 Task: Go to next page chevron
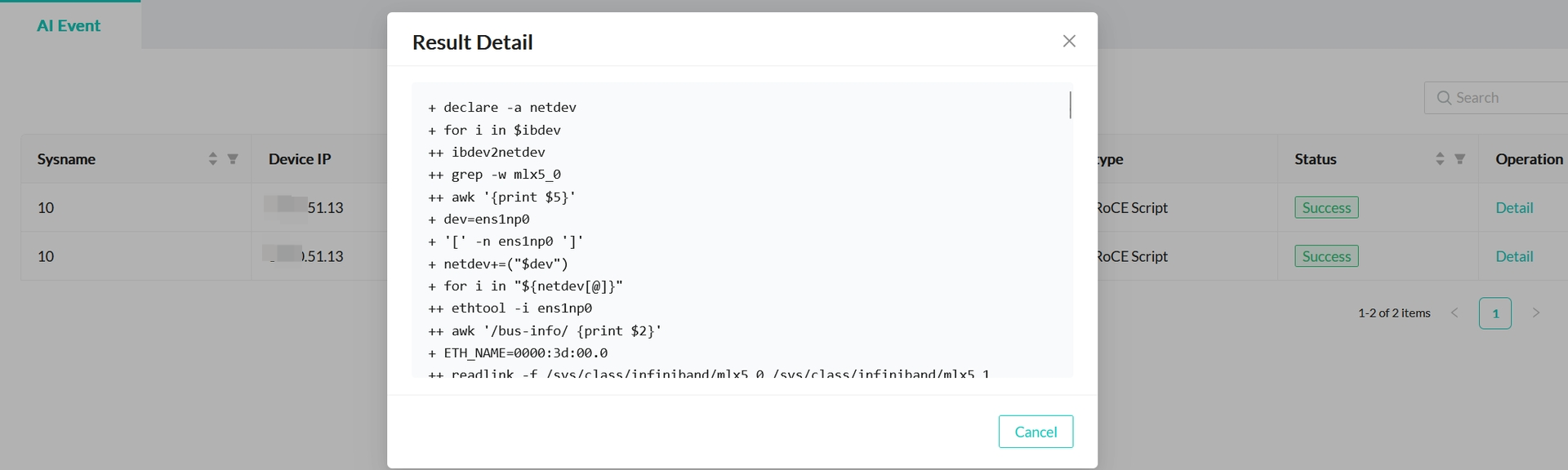(x=1535, y=313)
